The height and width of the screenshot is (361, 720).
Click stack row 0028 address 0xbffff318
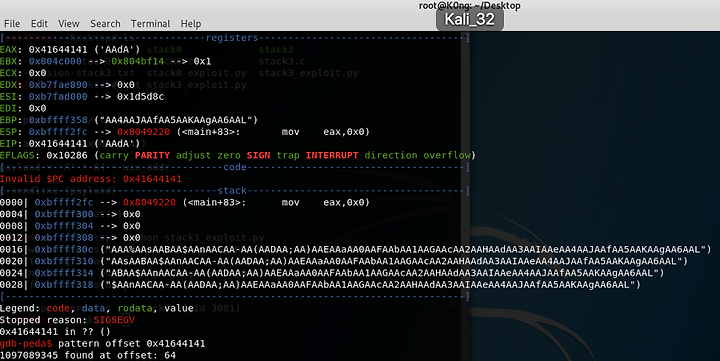pyautogui.click(x=64, y=285)
